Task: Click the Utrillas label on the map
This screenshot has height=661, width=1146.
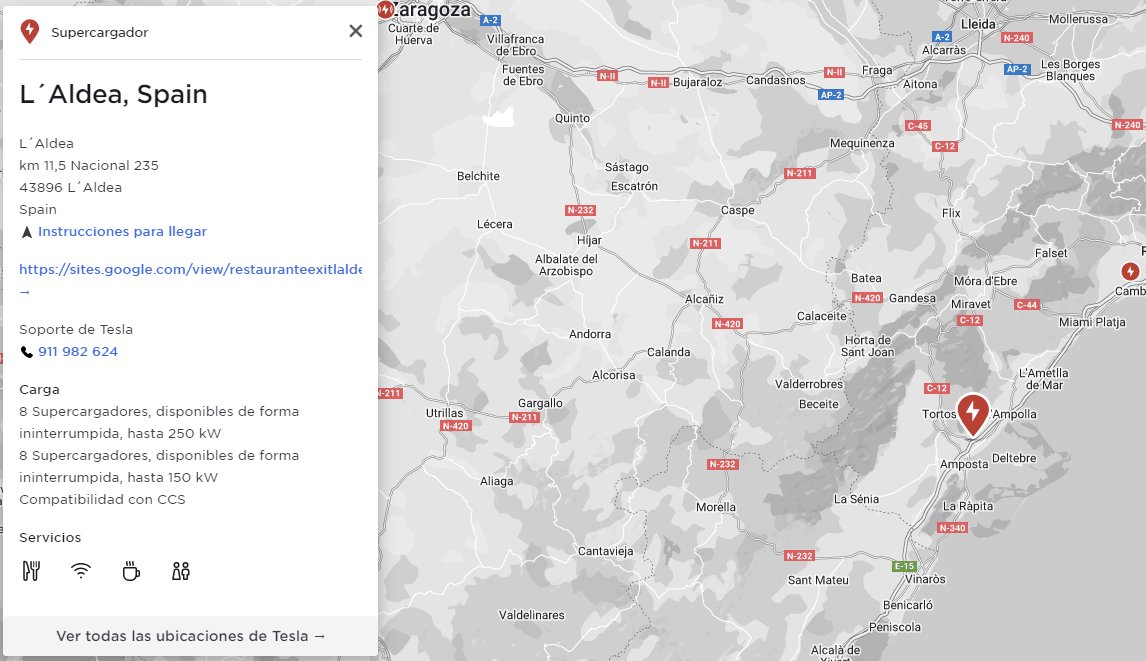Action: coord(444,412)
